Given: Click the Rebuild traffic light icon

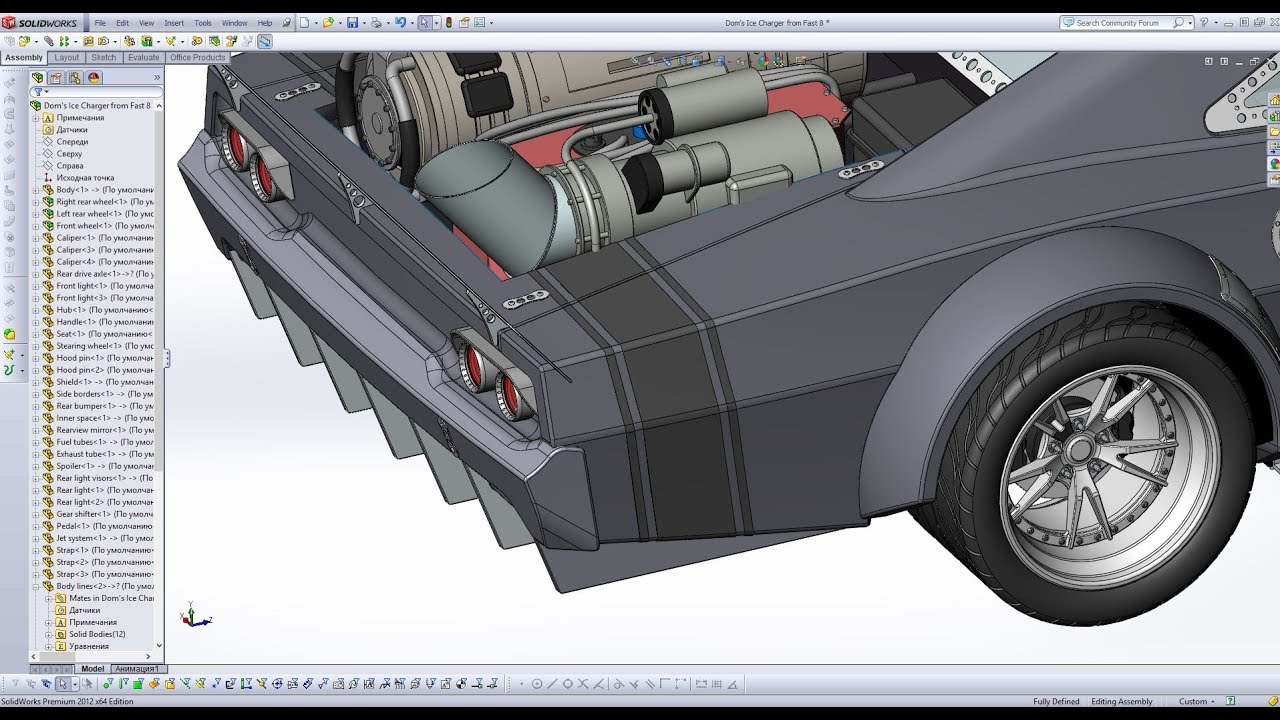Looking at the screenshot, I should tap(449, 22).
